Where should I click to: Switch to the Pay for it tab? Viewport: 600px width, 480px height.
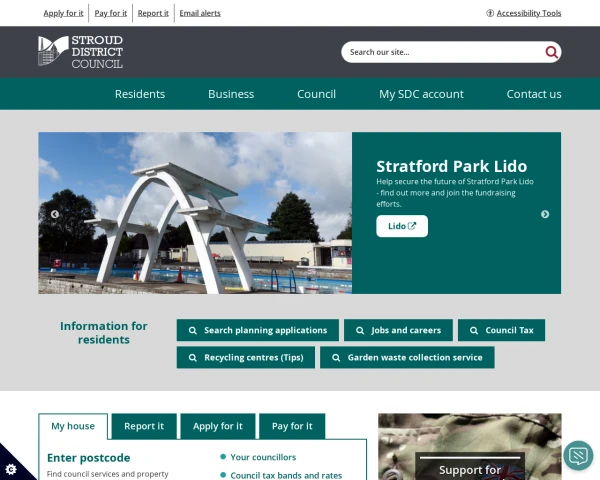click(292, 426)
